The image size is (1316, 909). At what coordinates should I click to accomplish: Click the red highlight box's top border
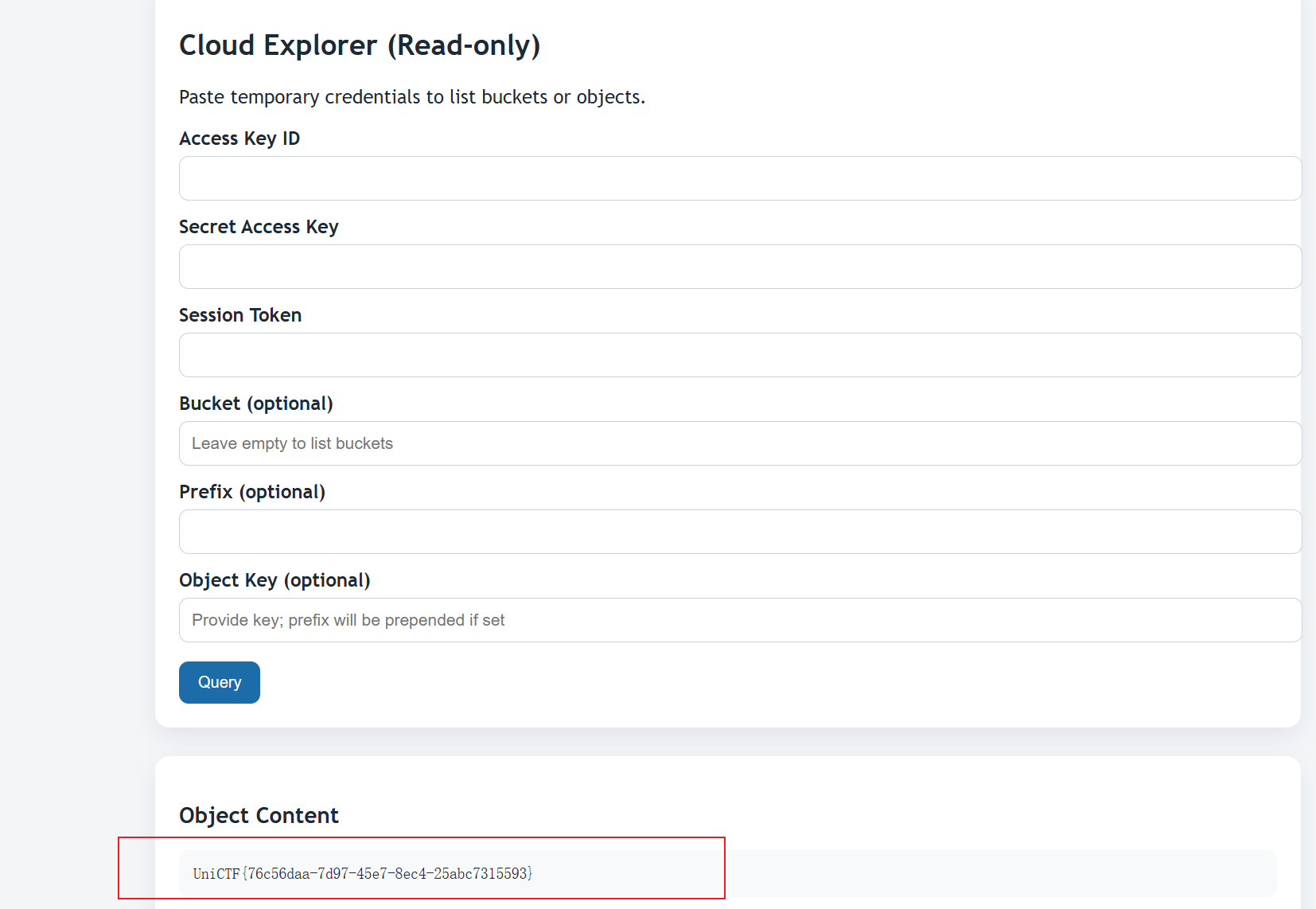(x=422, y=837)
